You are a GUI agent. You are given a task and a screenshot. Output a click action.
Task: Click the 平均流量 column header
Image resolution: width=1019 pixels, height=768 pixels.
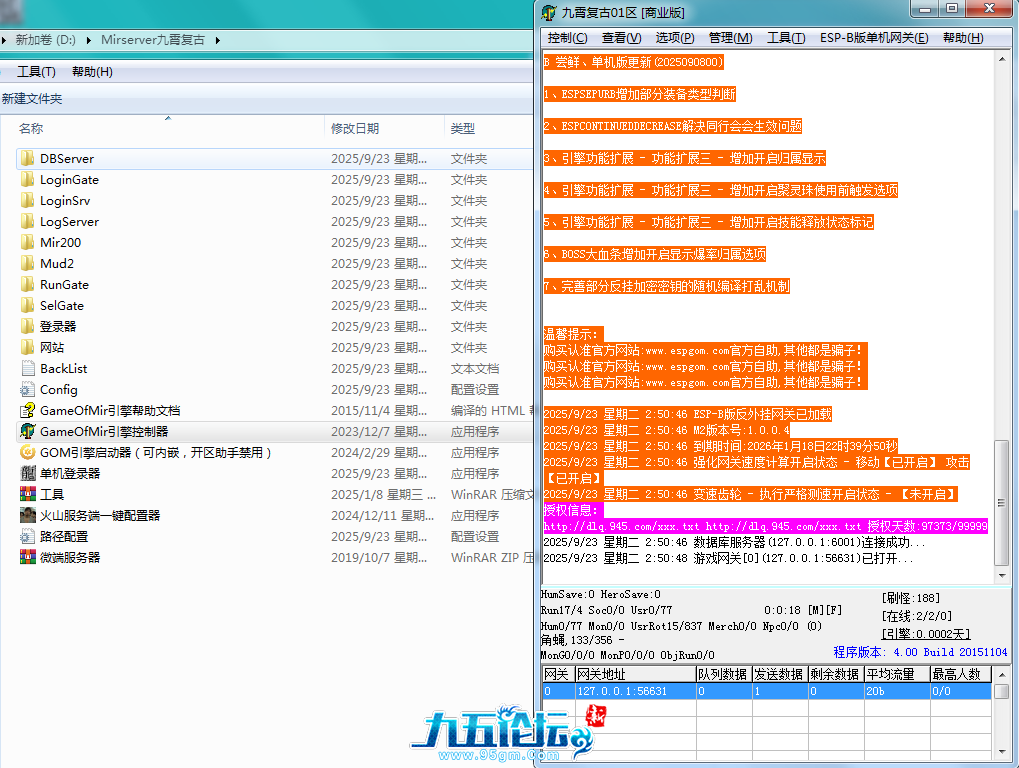point(897,674)
